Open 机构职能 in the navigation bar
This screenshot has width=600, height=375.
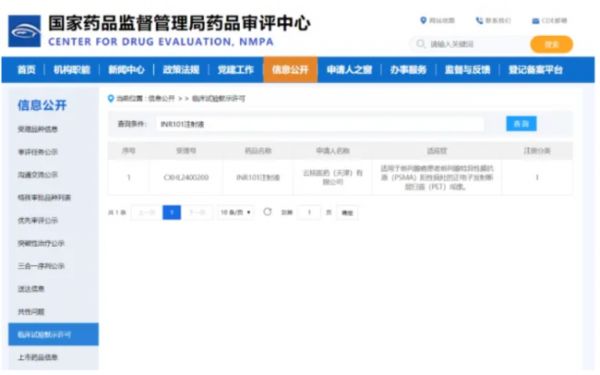tap(72, 70)
